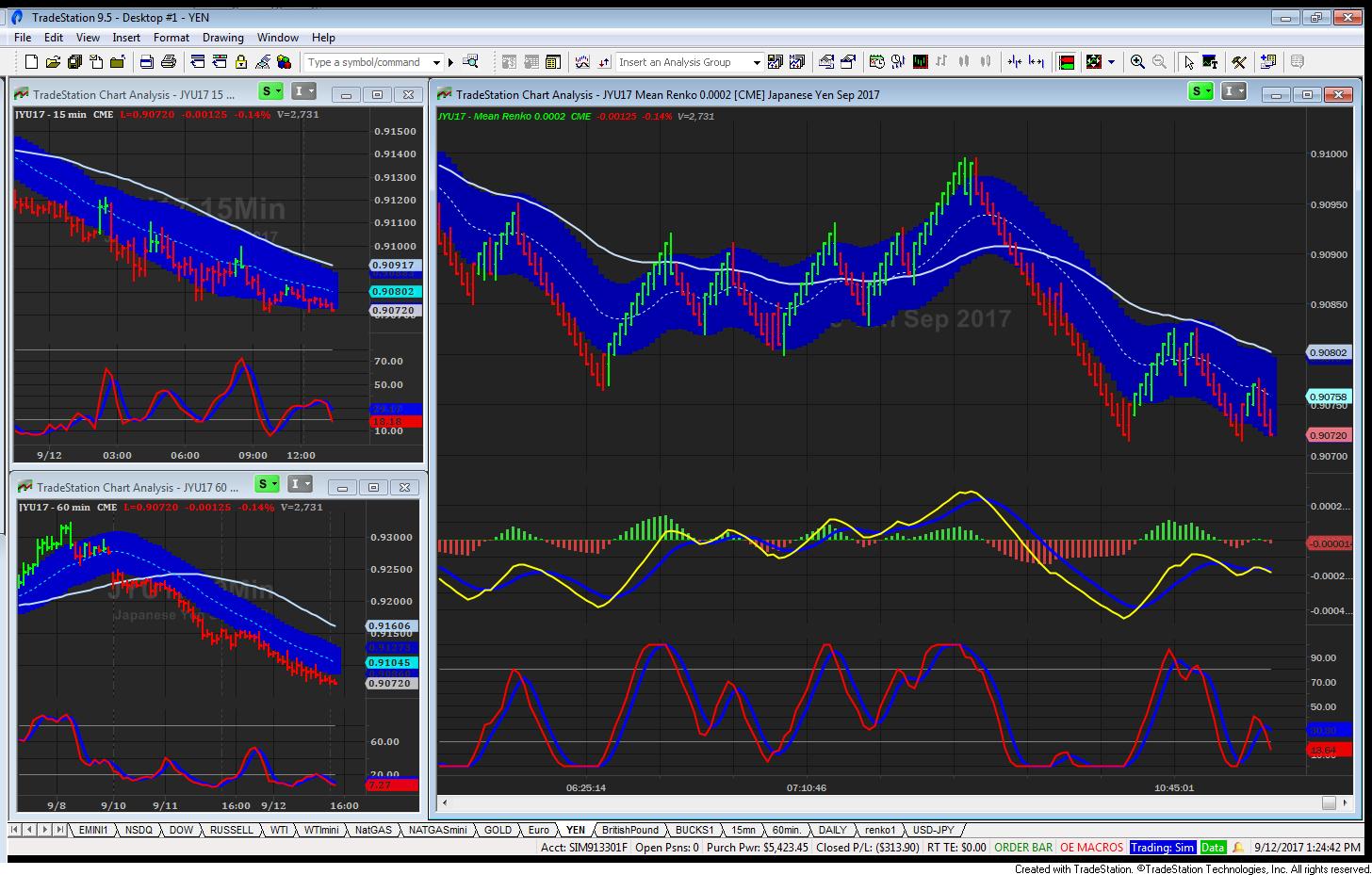Open the Drawing menu
Image resolution: width=1372 pixels, height=875 pixels.
point(223,38)
